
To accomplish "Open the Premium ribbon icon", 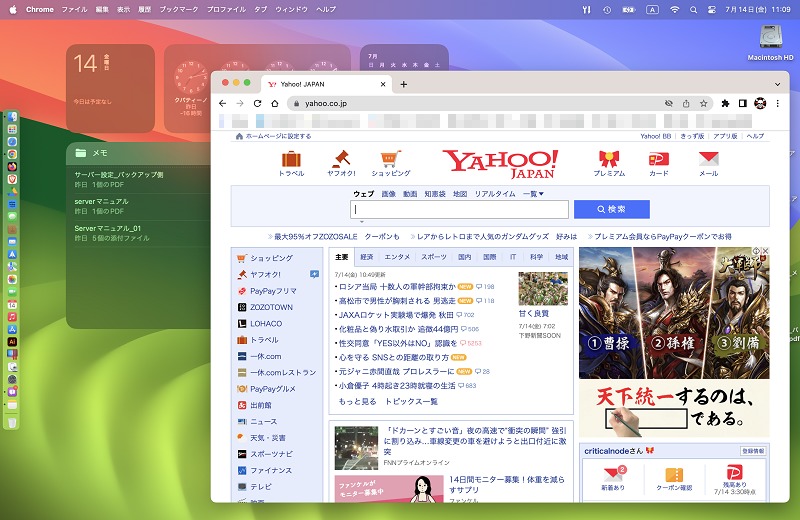I will [609, 159].
